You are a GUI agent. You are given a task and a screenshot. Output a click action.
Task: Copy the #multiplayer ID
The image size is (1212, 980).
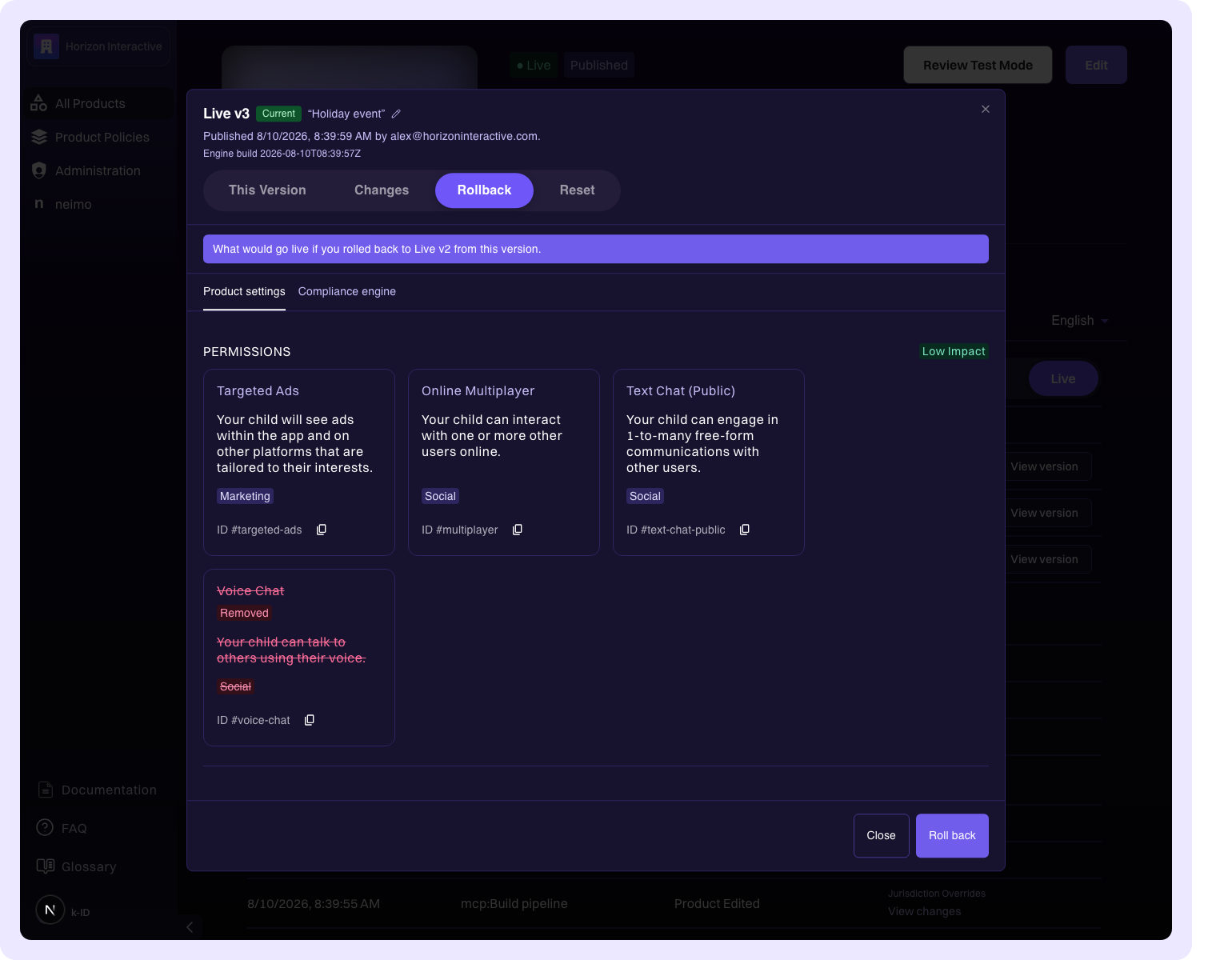pos(518,530)
